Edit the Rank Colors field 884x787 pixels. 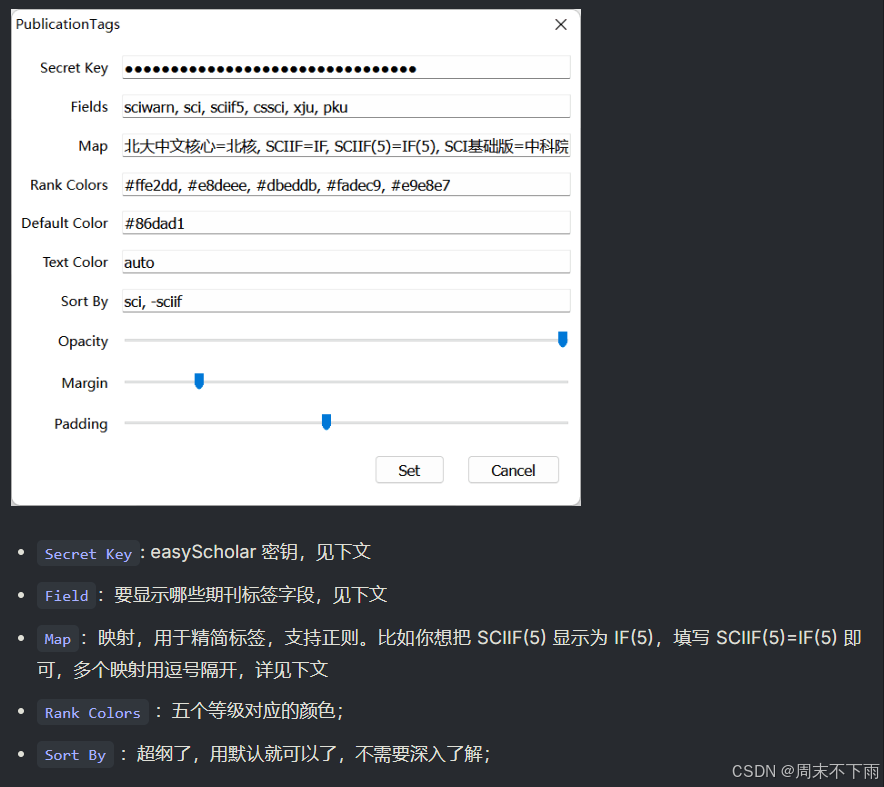(346, 185)
